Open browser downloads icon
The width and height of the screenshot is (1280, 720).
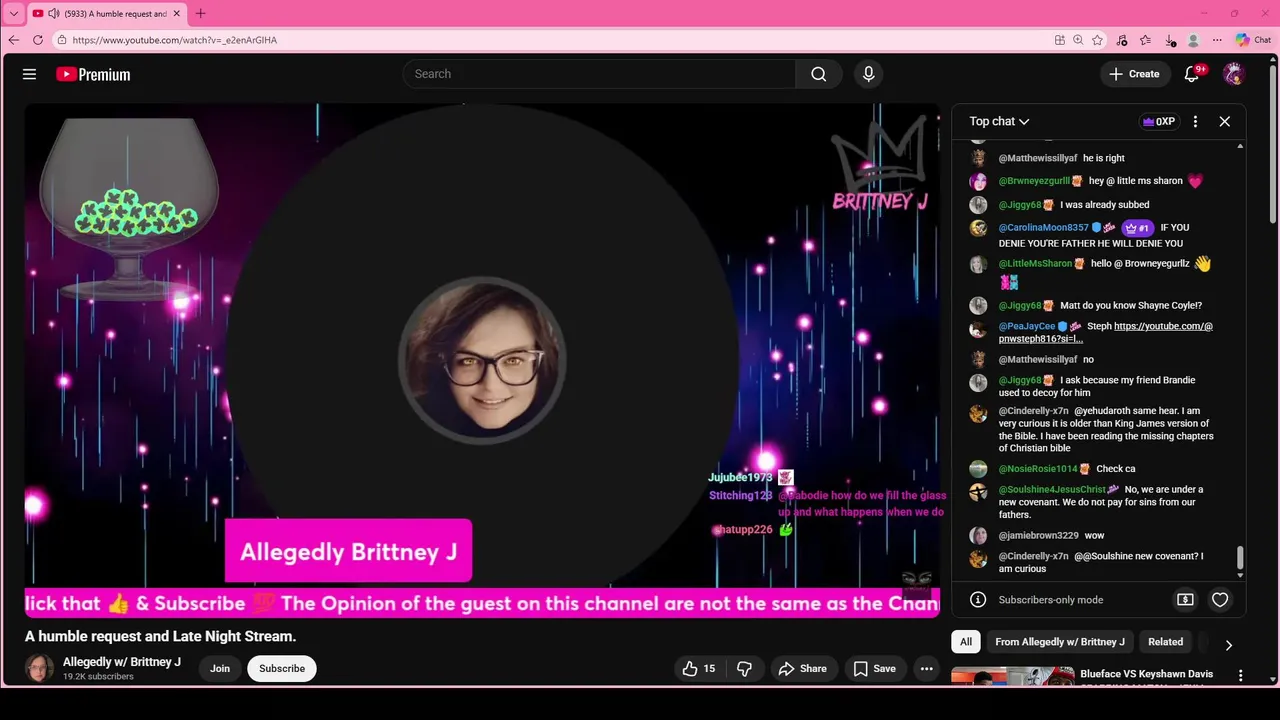pos(1170,40)
